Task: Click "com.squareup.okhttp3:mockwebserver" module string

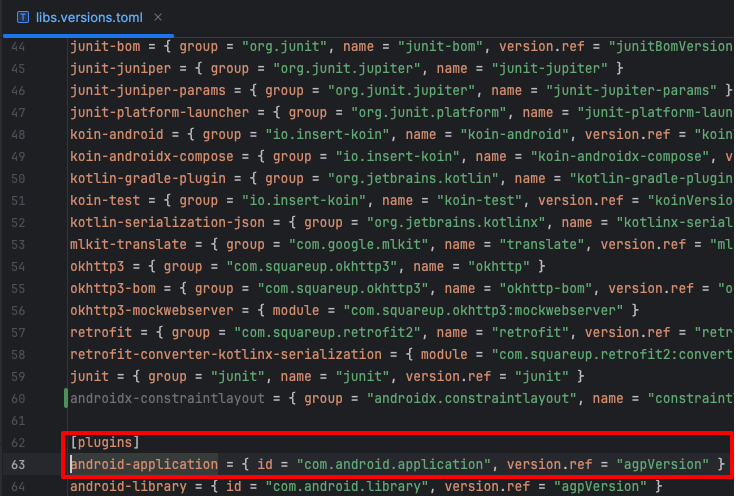Action: 483,311
